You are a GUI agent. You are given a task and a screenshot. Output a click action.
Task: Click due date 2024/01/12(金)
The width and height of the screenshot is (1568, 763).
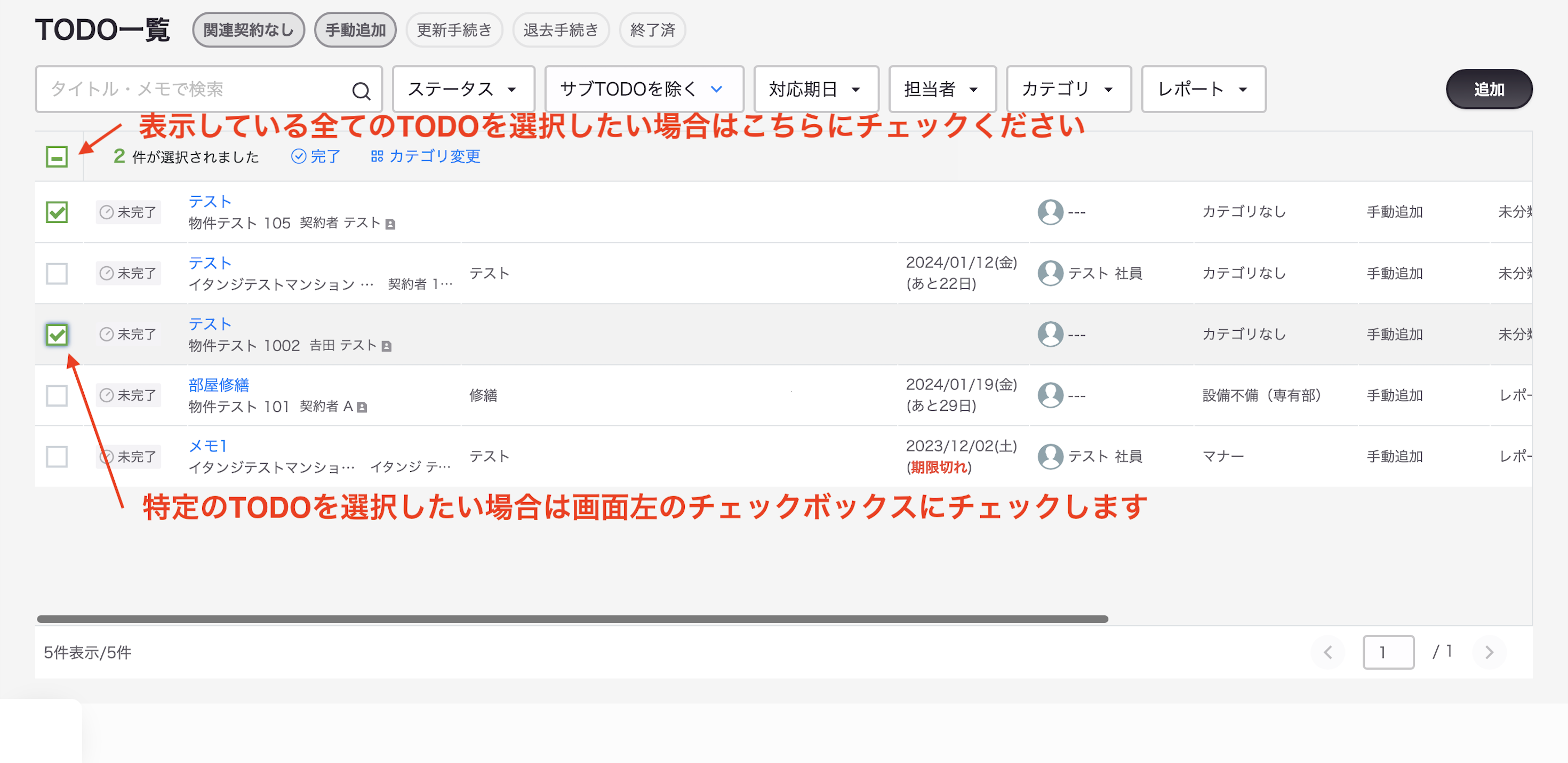tap(961, 263)
